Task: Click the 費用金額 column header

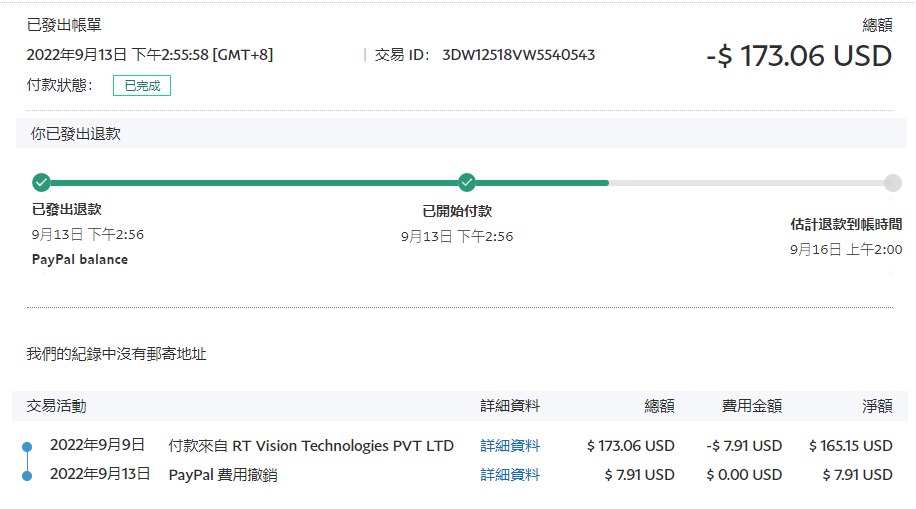Action: [x=751, y=406]
